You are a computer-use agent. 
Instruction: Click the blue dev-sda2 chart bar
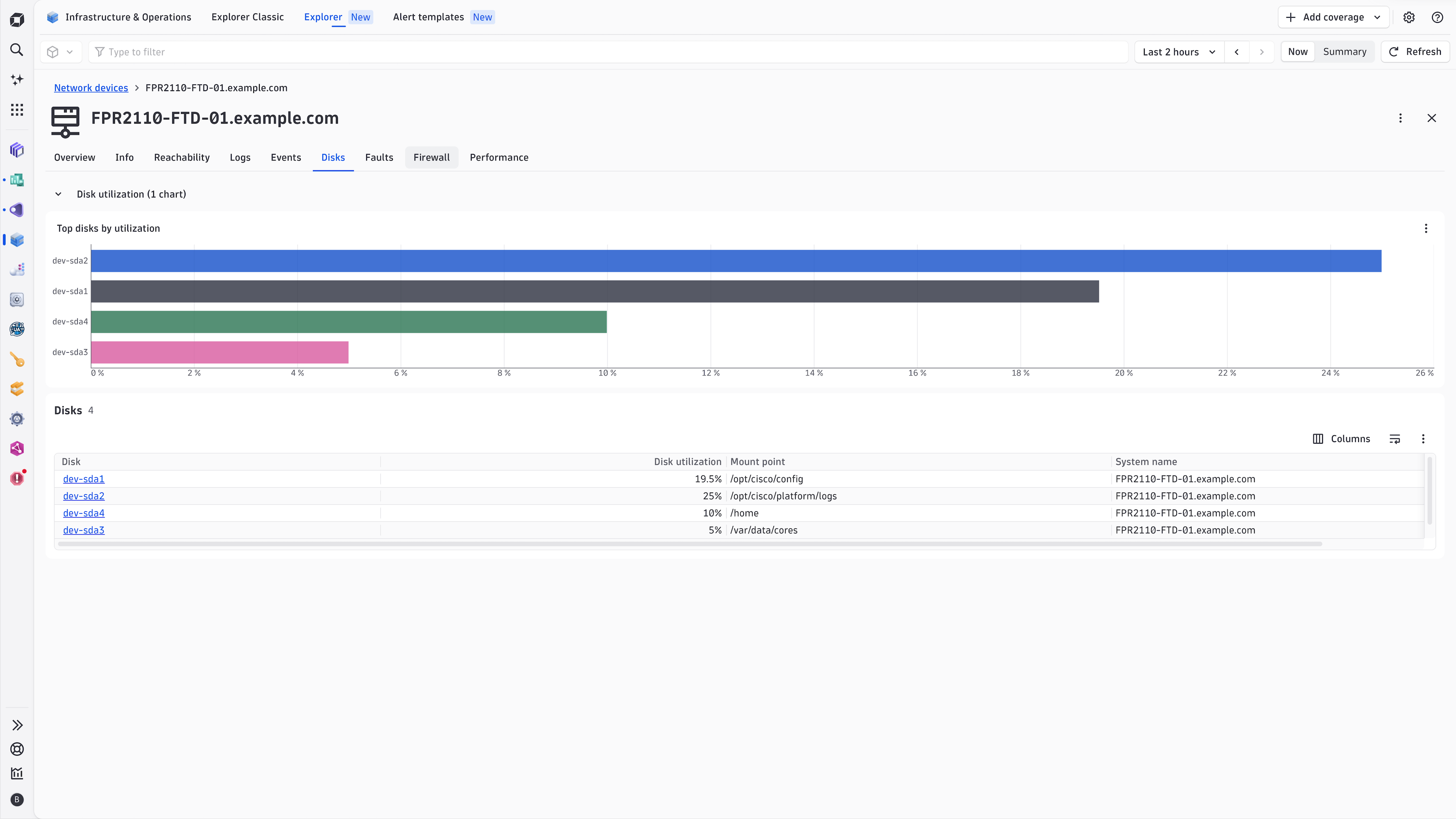[736, 261]
